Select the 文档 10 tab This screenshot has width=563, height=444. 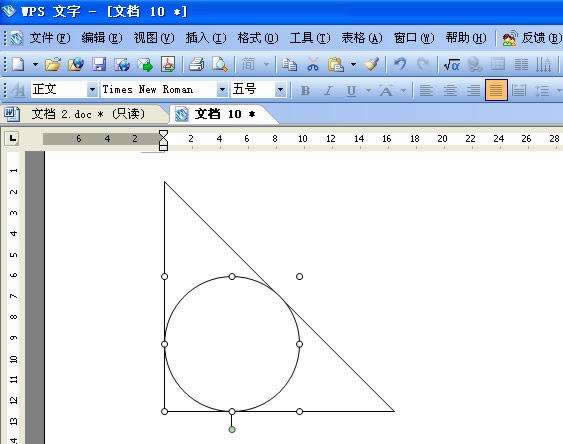[x=223, y=114]
